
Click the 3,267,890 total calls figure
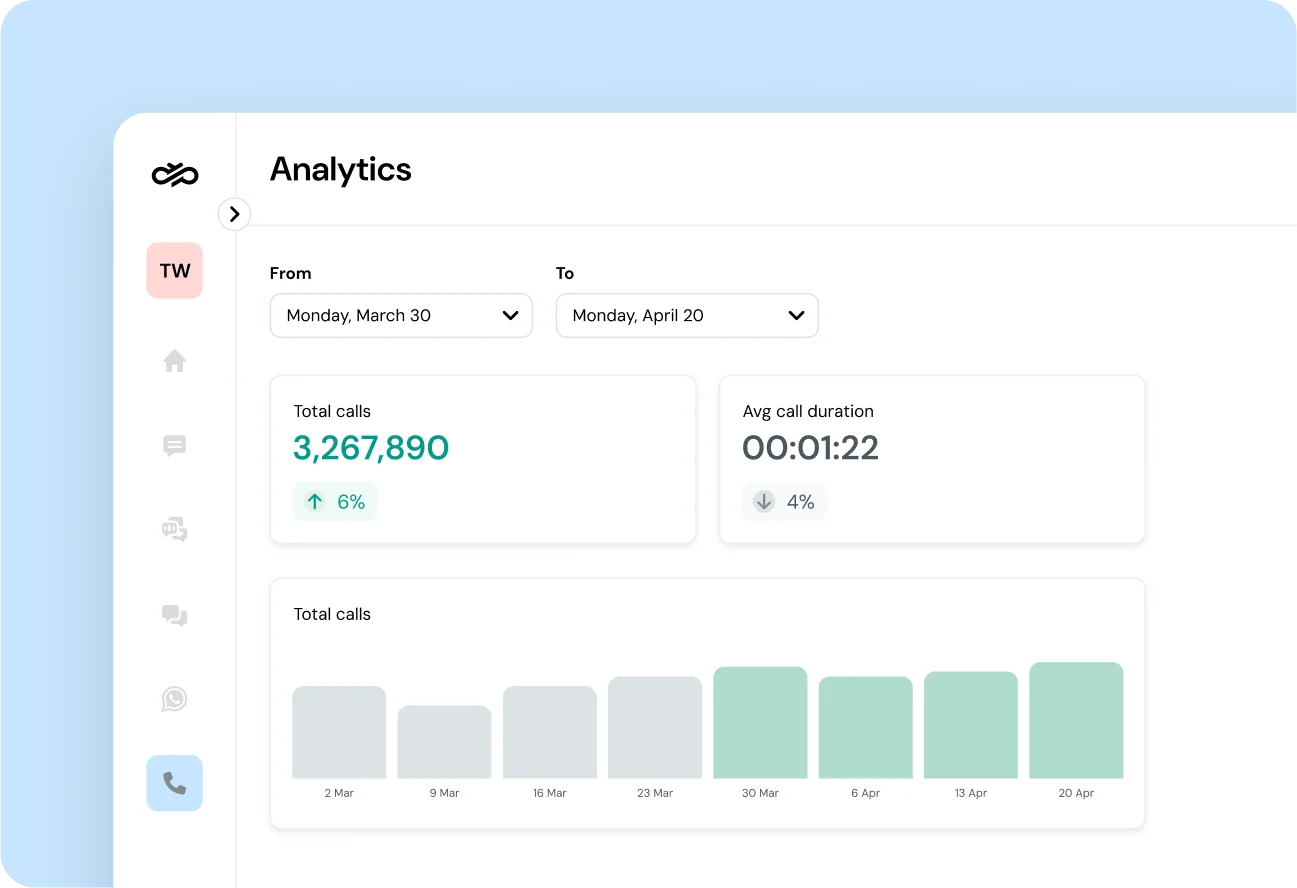point(371,448)
